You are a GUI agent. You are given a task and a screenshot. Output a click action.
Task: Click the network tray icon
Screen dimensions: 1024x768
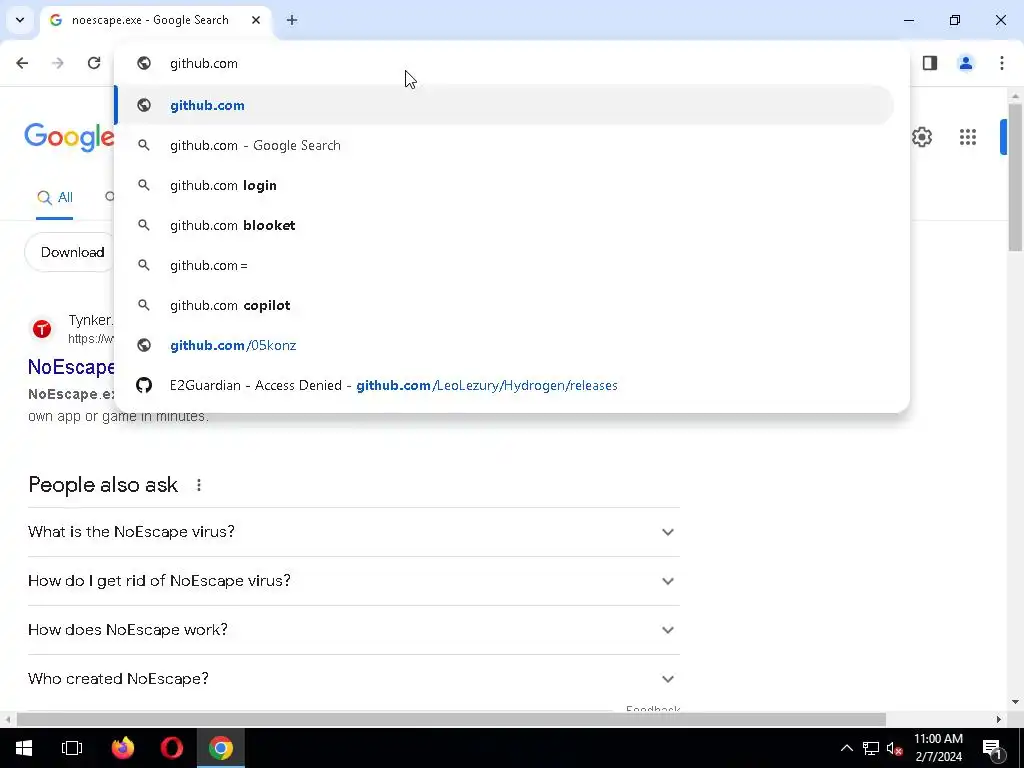(871, 748)
